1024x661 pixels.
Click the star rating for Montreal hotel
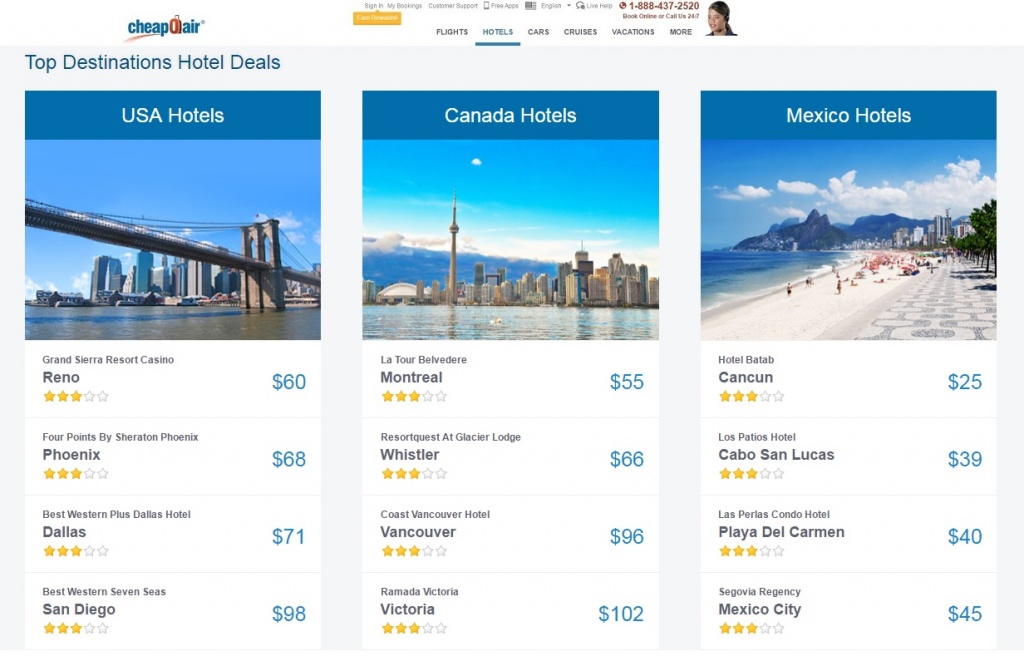tap(413, 396)
